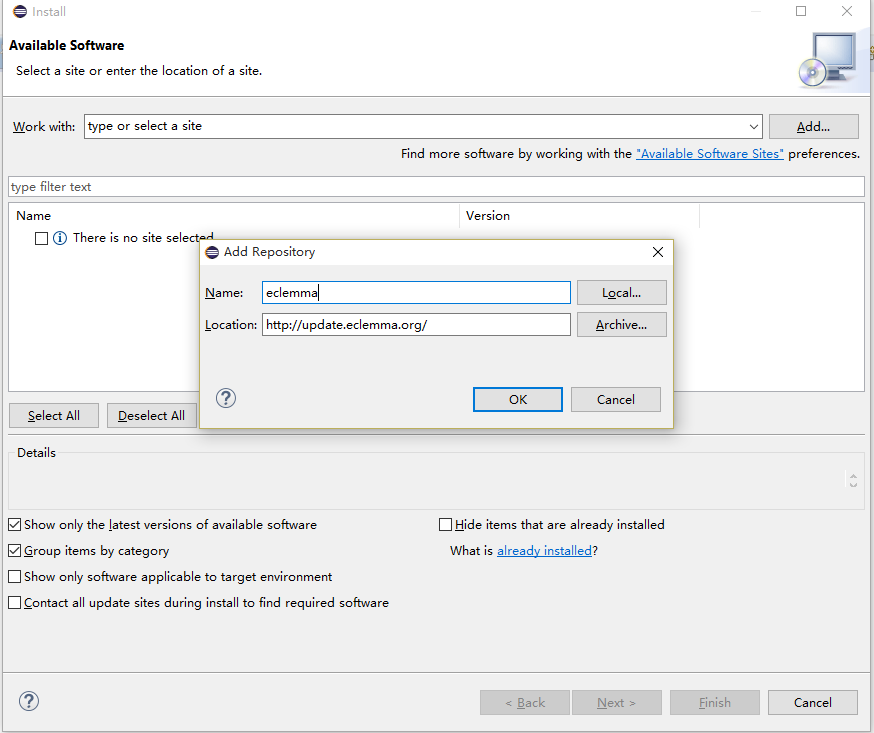Toggle Group items by category checkbox
Image resolution: width=874 pixels, height=733 pixels.
tap(15, 551)
